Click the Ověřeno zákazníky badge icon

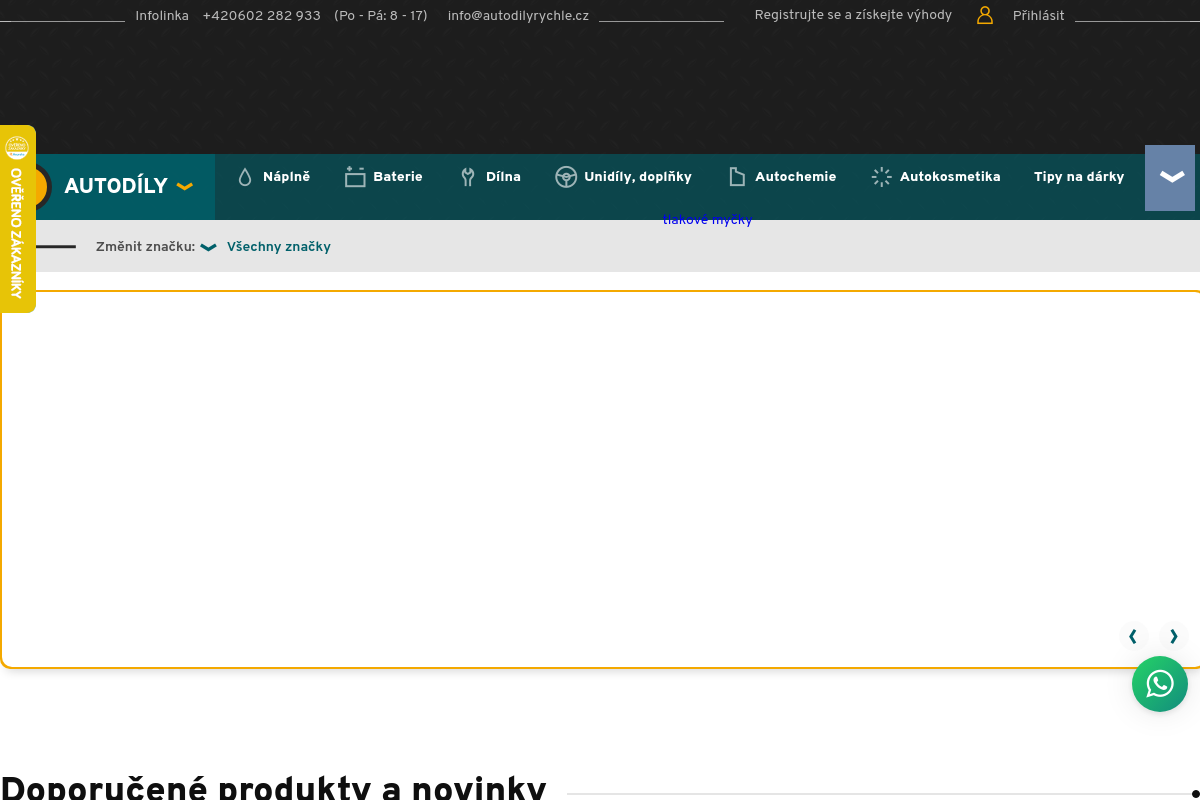click(x=17, y=148)
